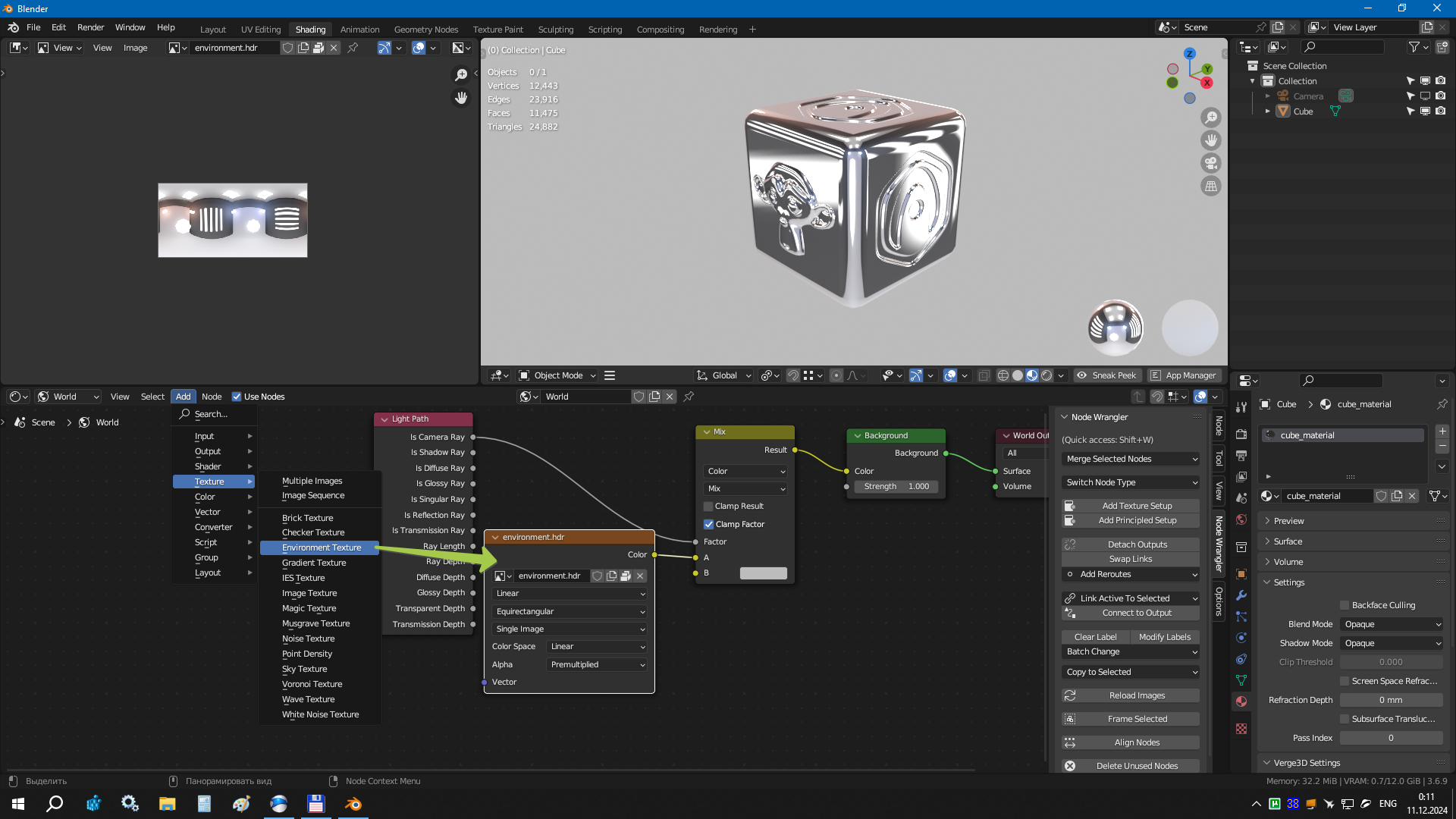Click the pan hand icon in 3D viewport
The width and height of the screenshot is (1456, 819).
tap(1211, 140)
